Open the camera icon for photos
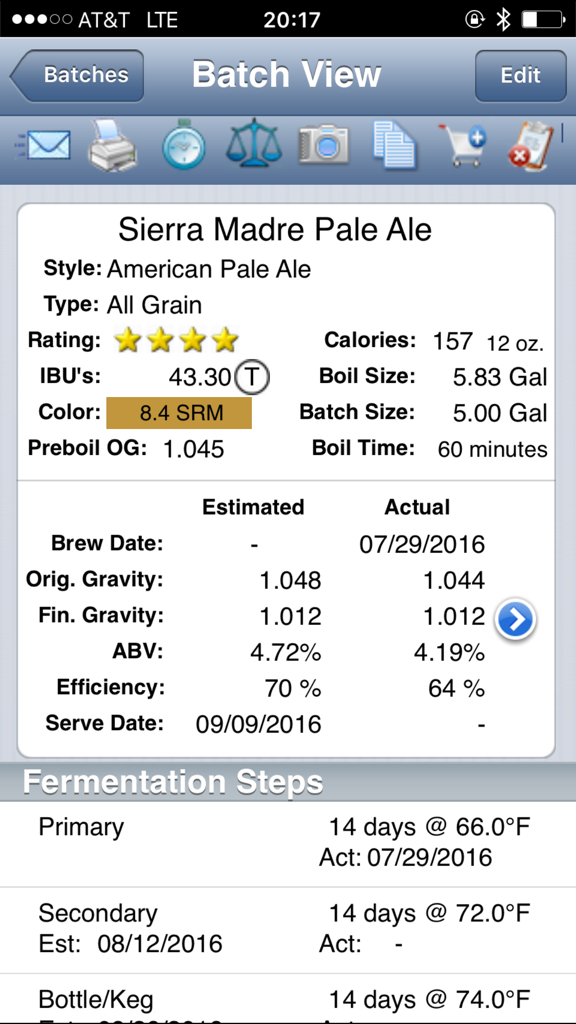The height and width of the screenshot is (1024, 576). [324, 144]
